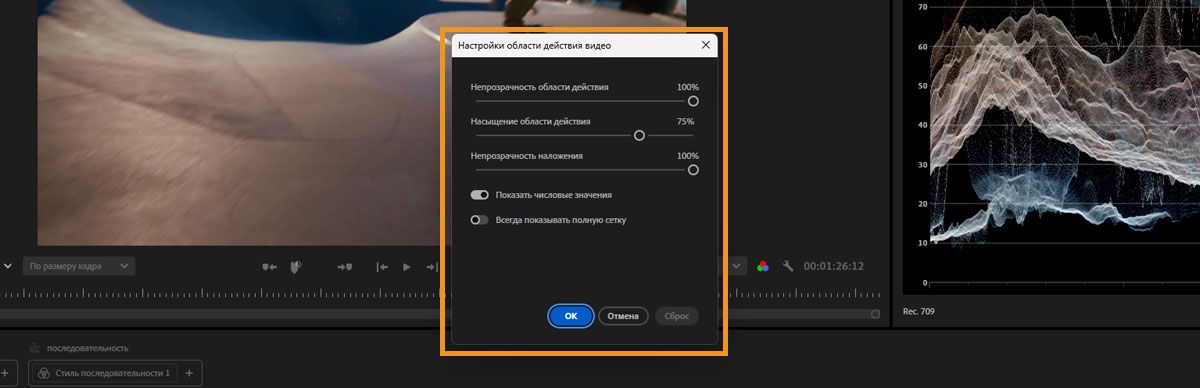
Task: Click the video preview frame
Action: tap(240, 122)
